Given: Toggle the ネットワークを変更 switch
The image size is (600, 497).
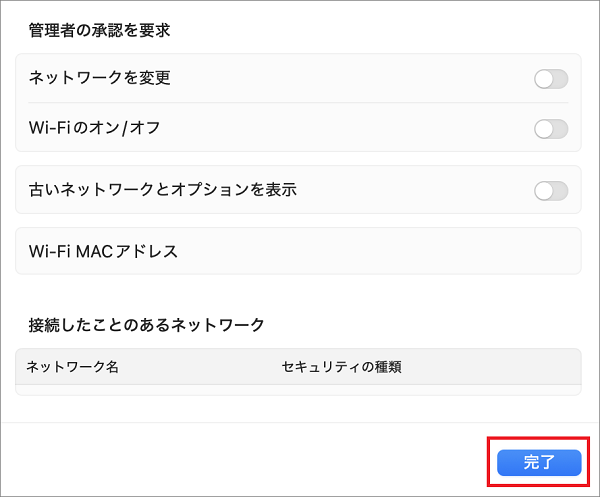Looking at the screenshot, I should (551, 79).
